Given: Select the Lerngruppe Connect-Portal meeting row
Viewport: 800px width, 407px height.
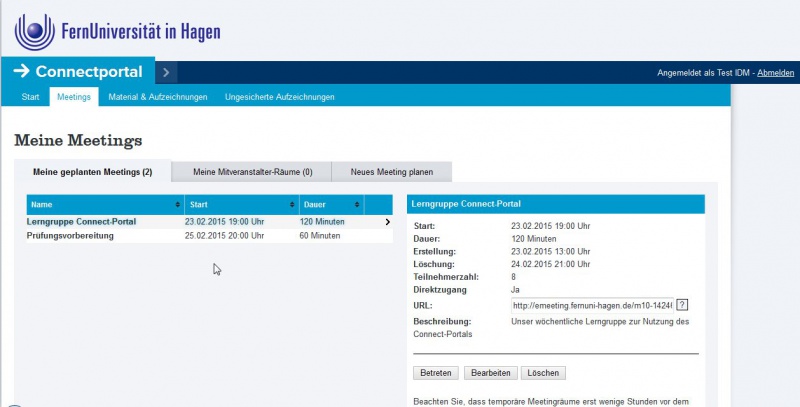Looking at the screenshot, I should coord(210,222).
